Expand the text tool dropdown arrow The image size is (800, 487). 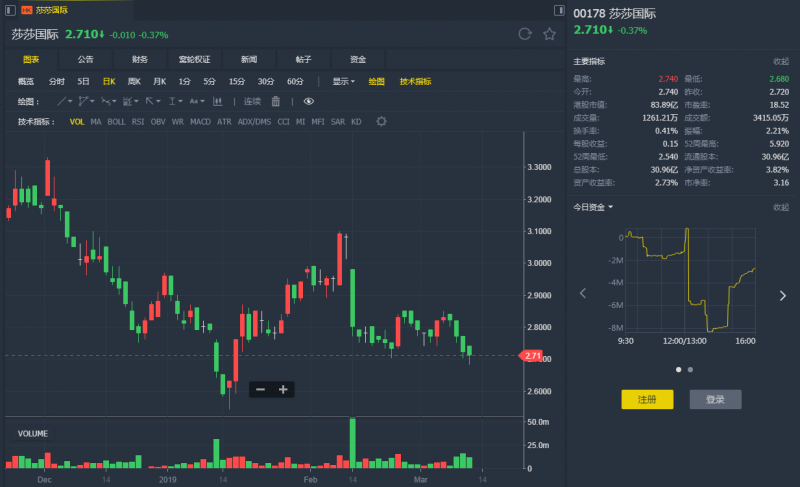tap(203, 101)
